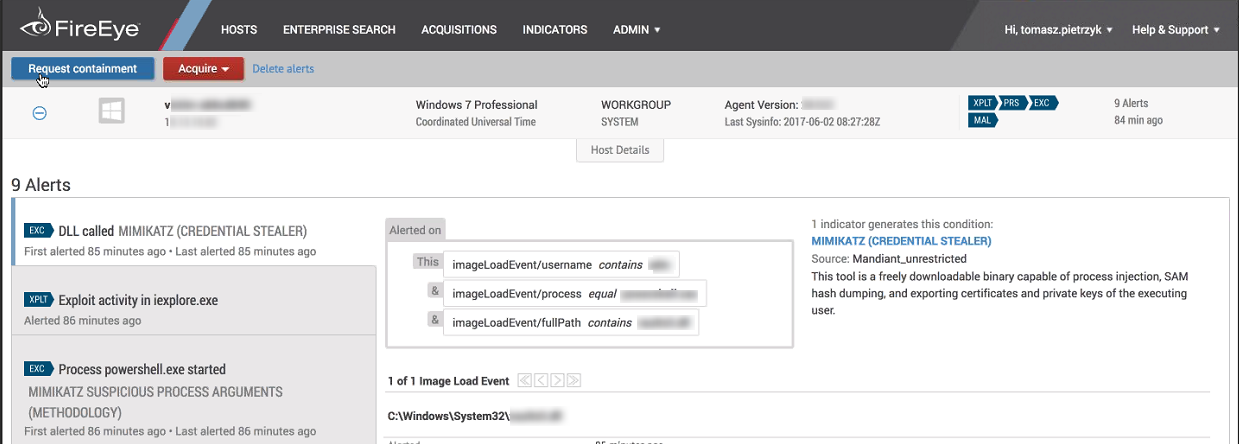This screenshot has width=1239, height=444.
Task: Click MIMIKATZ SUSPICIOUS PROCESS ARGUMENTS text
Action: pyautogui.click(x=155, y=401)
